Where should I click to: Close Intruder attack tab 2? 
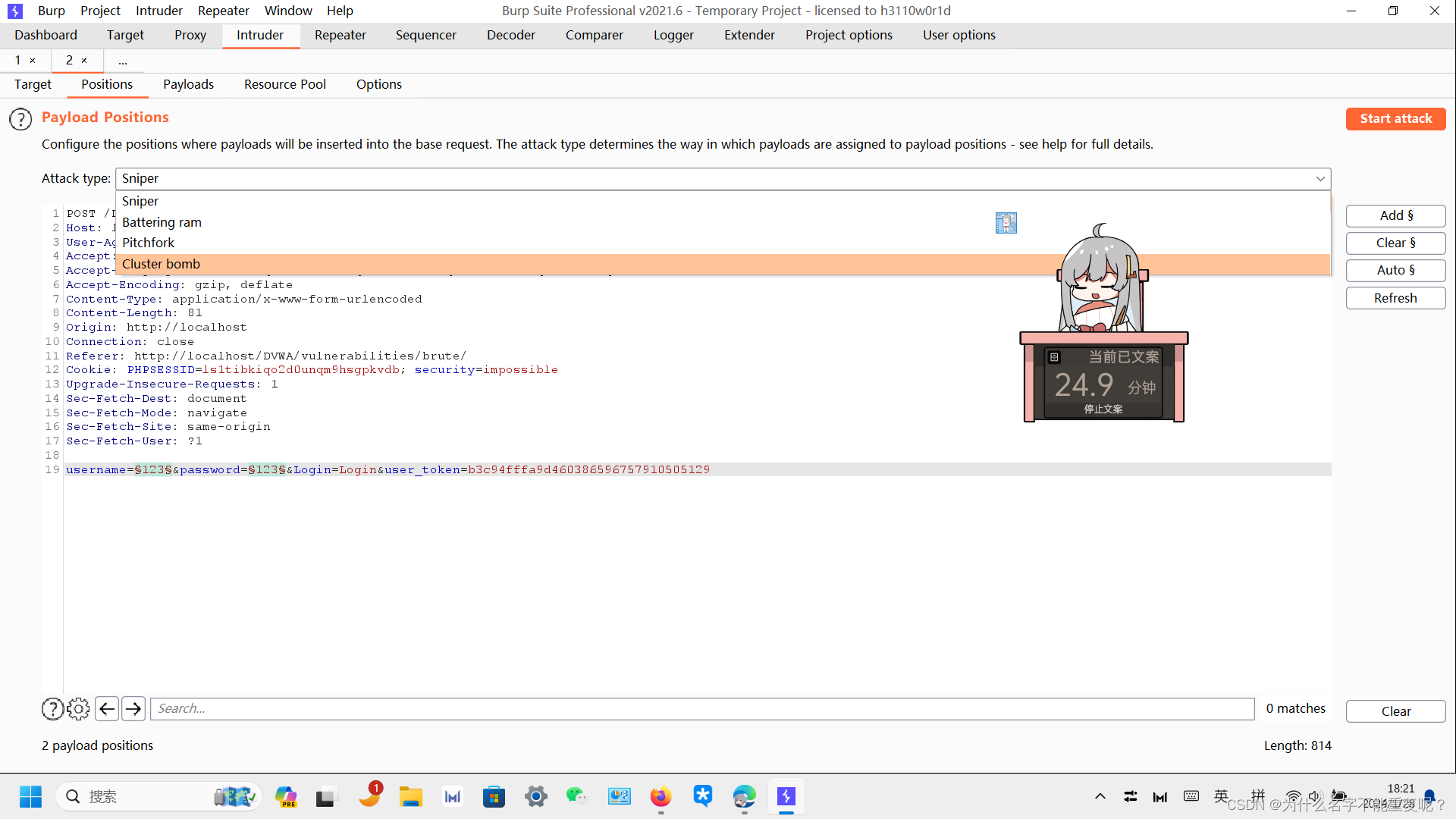pos(84,61)
